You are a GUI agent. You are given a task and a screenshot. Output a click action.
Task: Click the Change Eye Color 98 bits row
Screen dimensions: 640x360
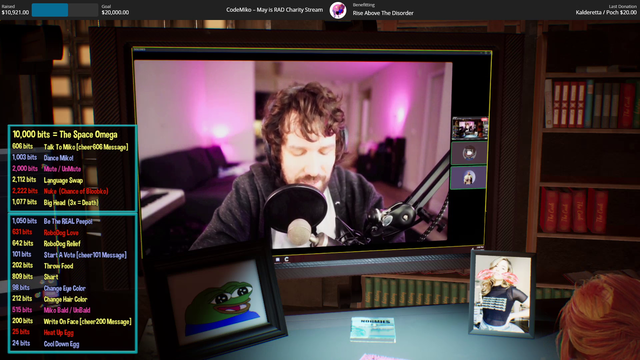(49, 288)
